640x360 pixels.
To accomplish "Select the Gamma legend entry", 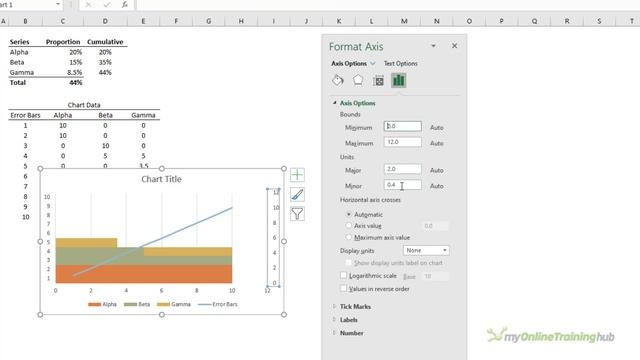I will 174,304.
